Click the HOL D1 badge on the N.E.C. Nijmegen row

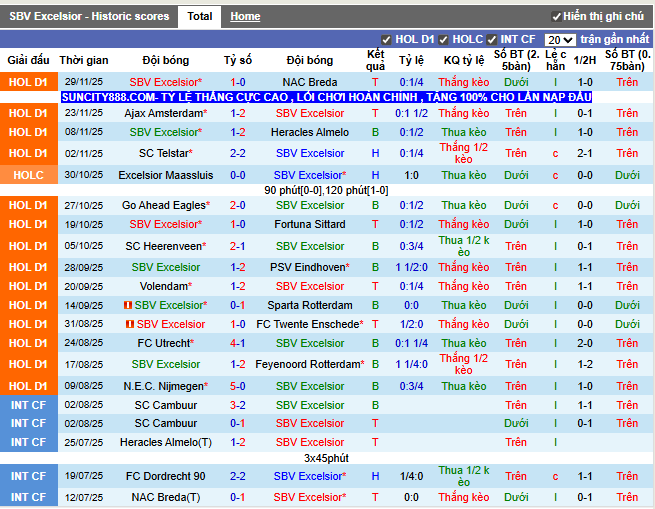[28, 386]
